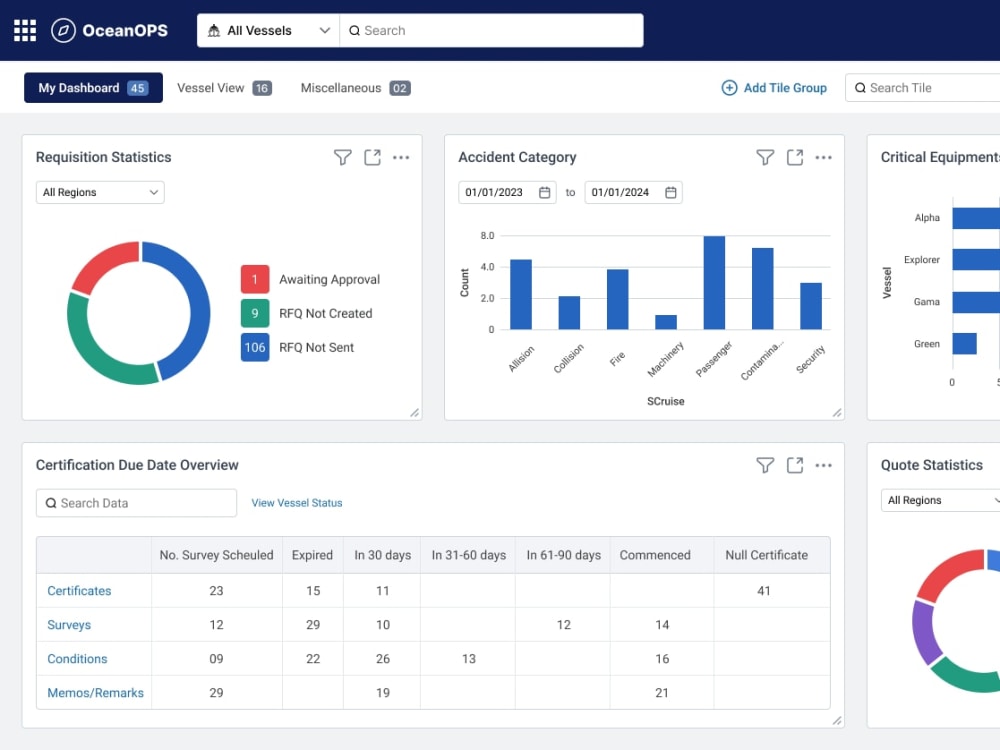This screenshot has height=750, width=1000.
Task: Click the No. Survey Scheuled column header
Action: (x=216, y=555)
